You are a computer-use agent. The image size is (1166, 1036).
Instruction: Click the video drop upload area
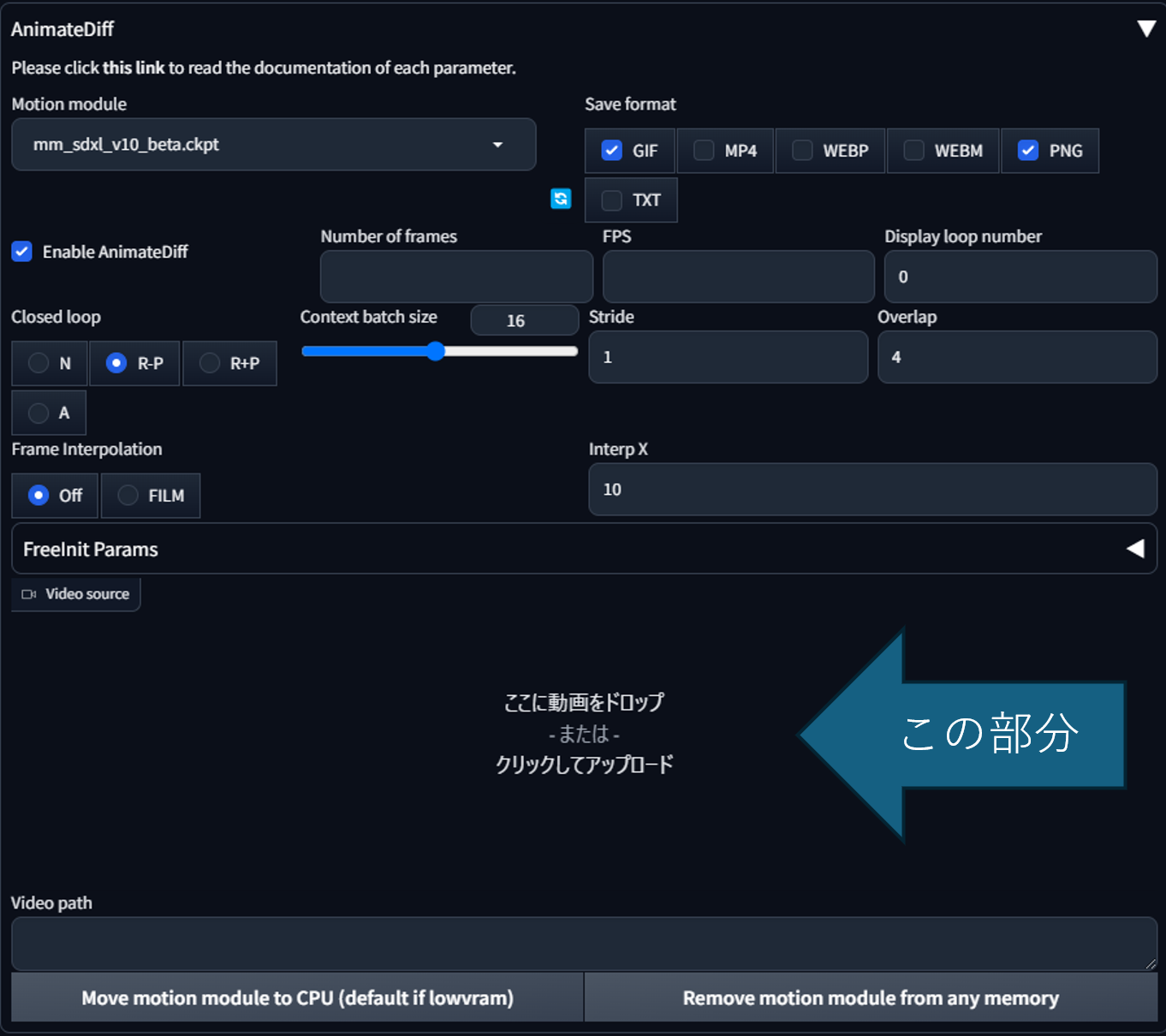[x=584, y=734]
